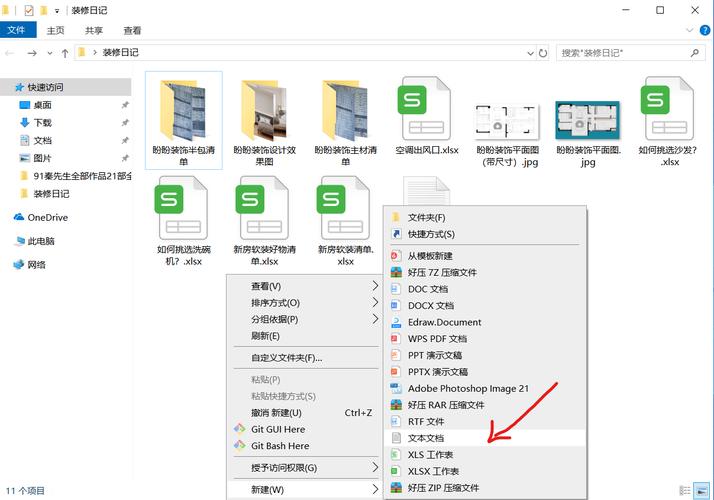The width and height of the screenshot is (714, 500).
Task: Click 刷新(E) in the context menu
Action: point(305,336)
